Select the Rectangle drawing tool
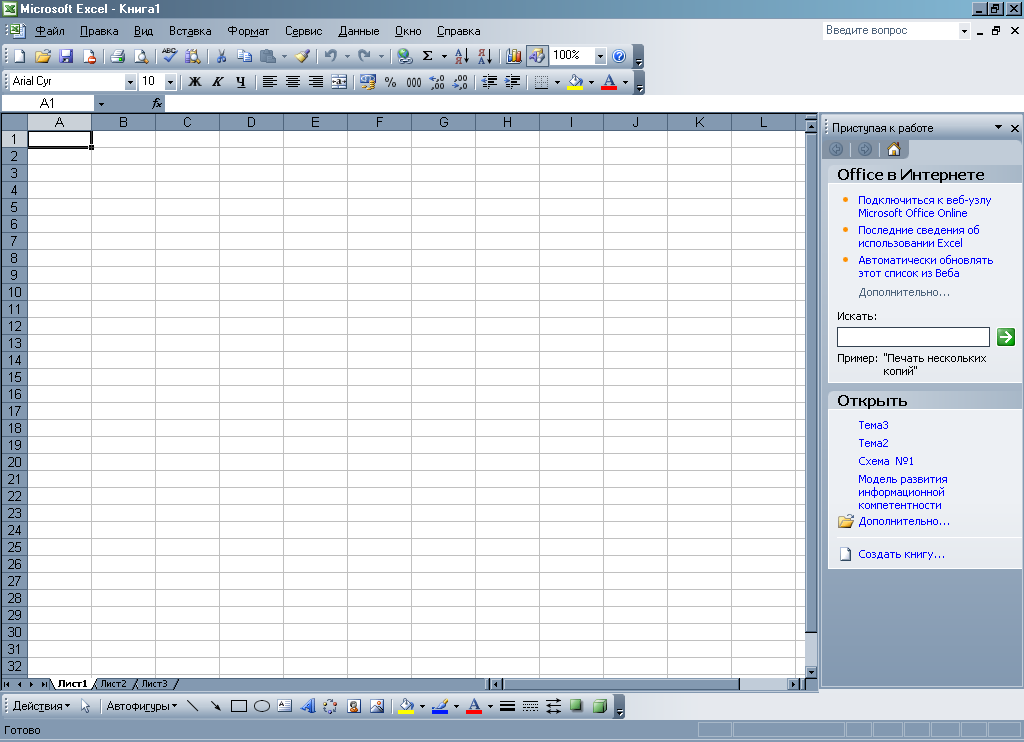Screen dimensions: 1024x742 coord(239,706)
